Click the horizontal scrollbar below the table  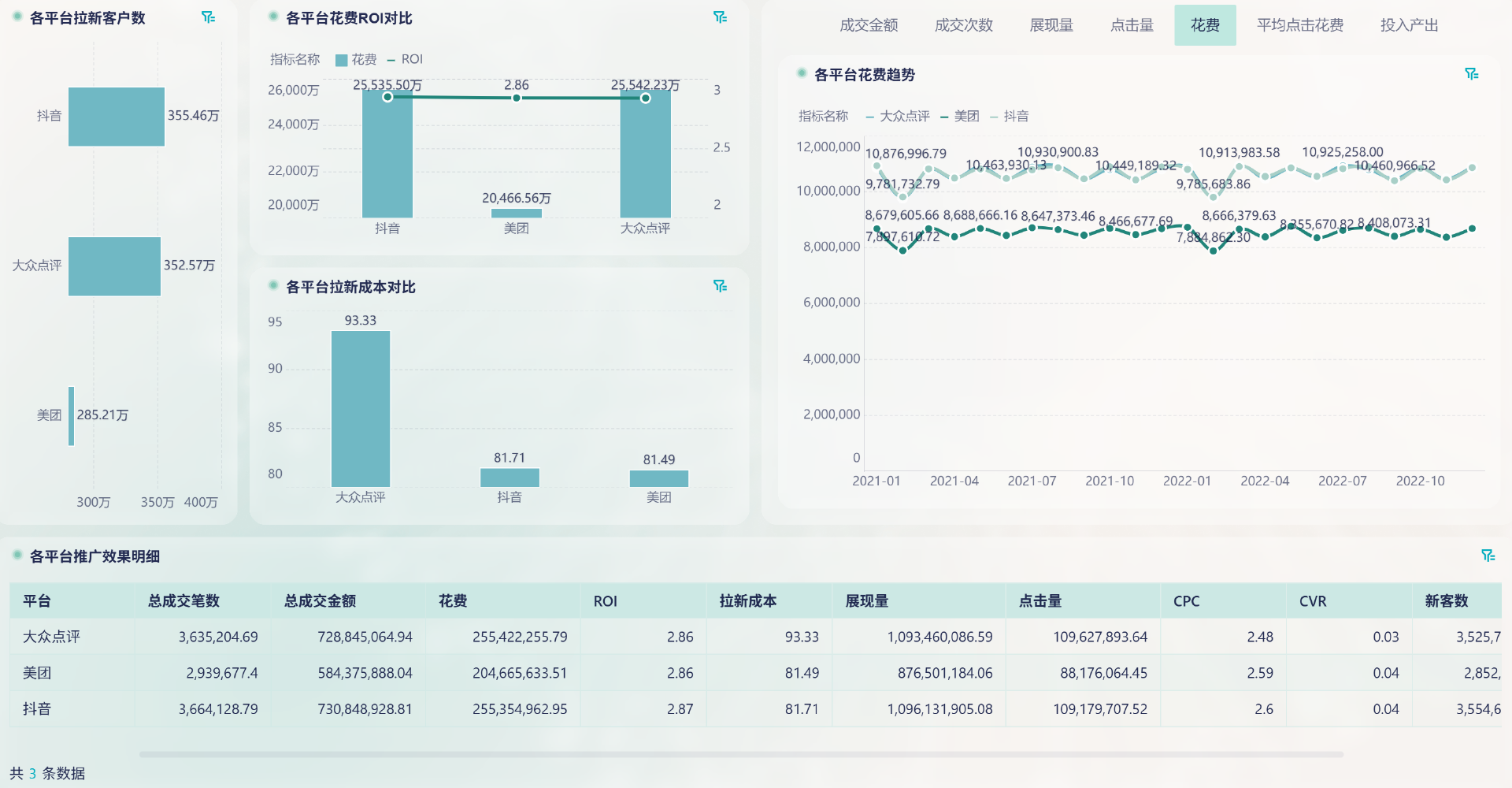tap(740, 754)
